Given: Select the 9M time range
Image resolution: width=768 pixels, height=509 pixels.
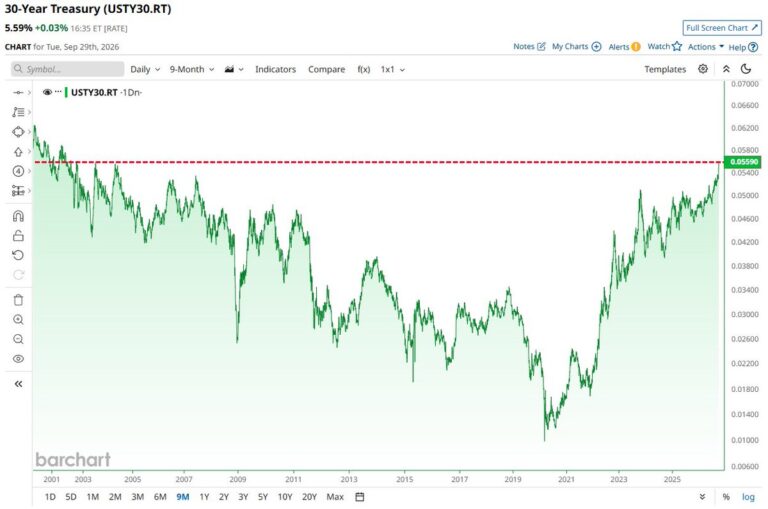Looking at the screenshot, I should click(x=183, y=497).
